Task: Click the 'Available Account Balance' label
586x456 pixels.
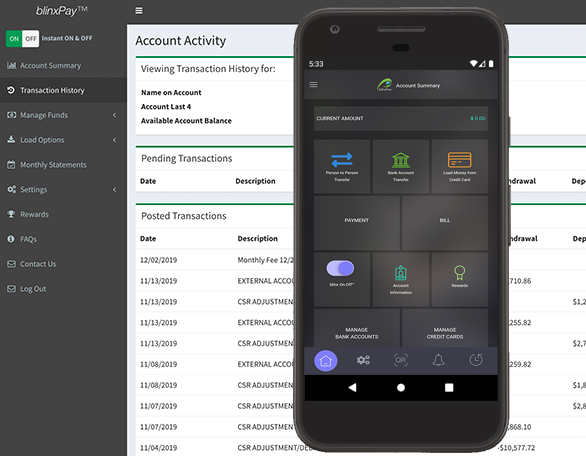Action: 186,121
